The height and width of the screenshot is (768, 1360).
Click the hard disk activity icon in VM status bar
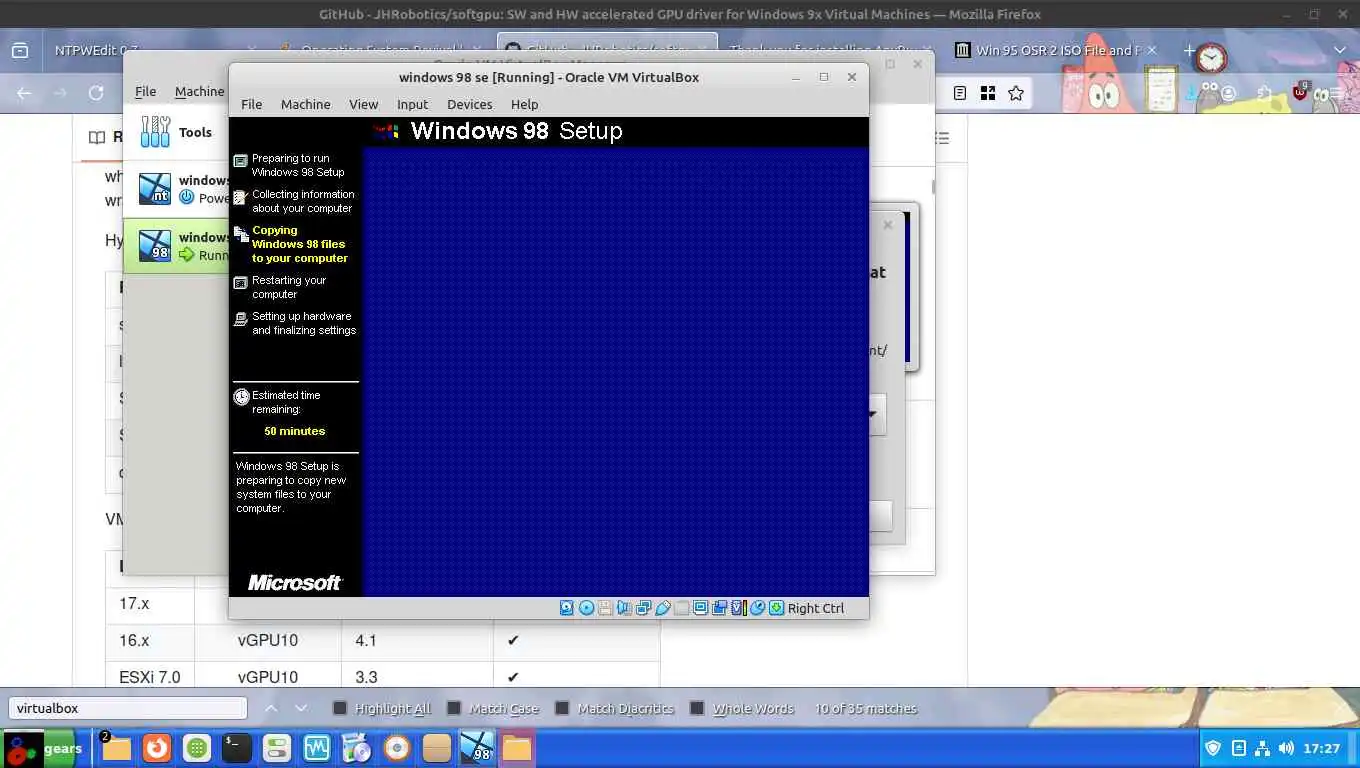click(x=567, y=608)
